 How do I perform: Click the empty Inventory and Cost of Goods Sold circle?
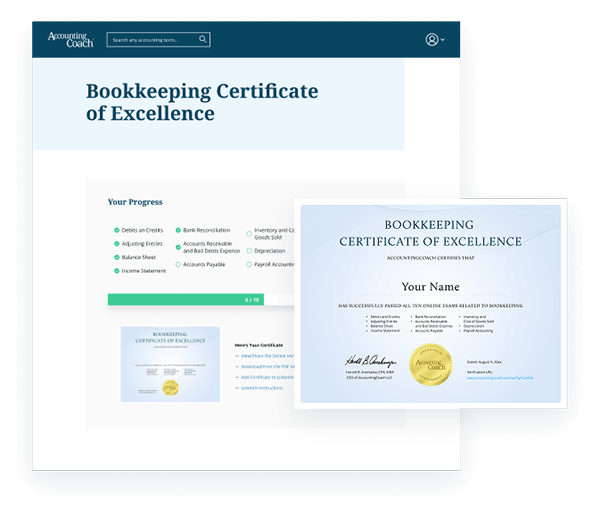(x=249, y=233)
